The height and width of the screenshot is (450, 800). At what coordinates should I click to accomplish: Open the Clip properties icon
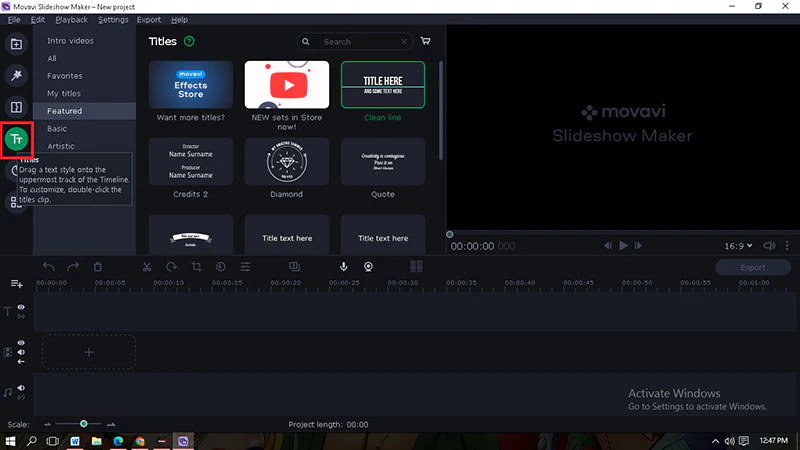(245, 266)
